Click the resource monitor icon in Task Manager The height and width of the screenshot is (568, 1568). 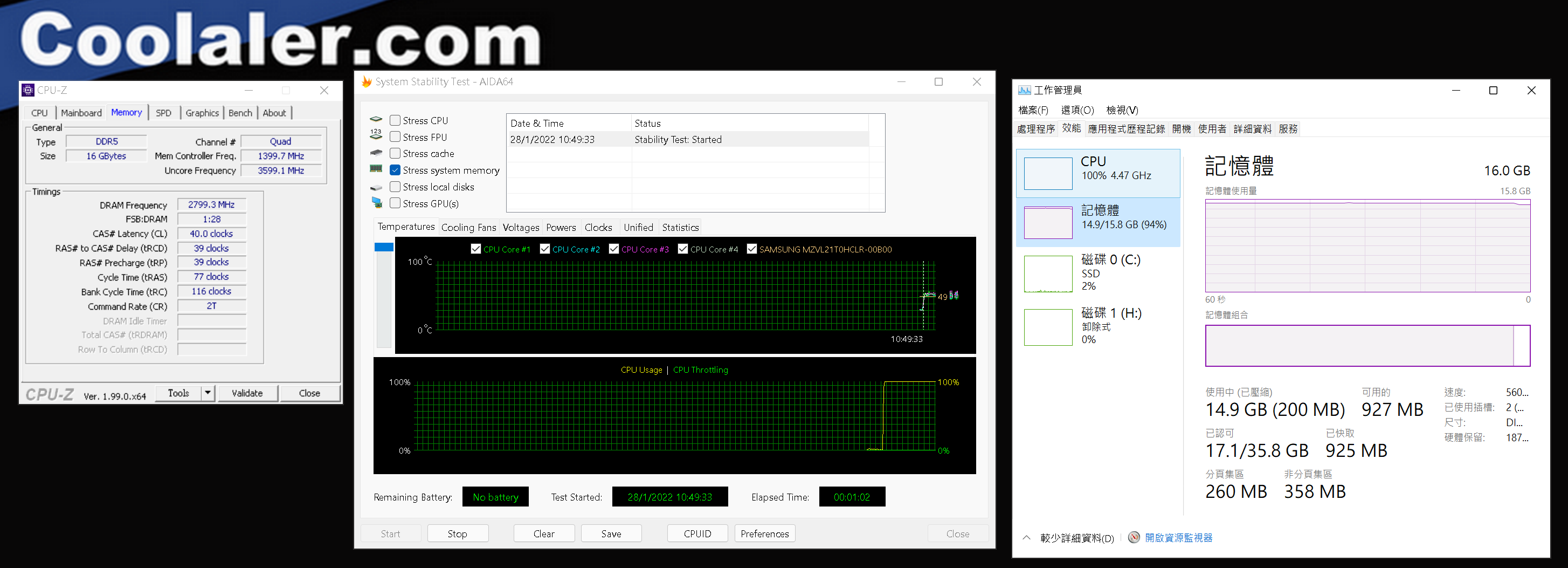point(1134,538)
